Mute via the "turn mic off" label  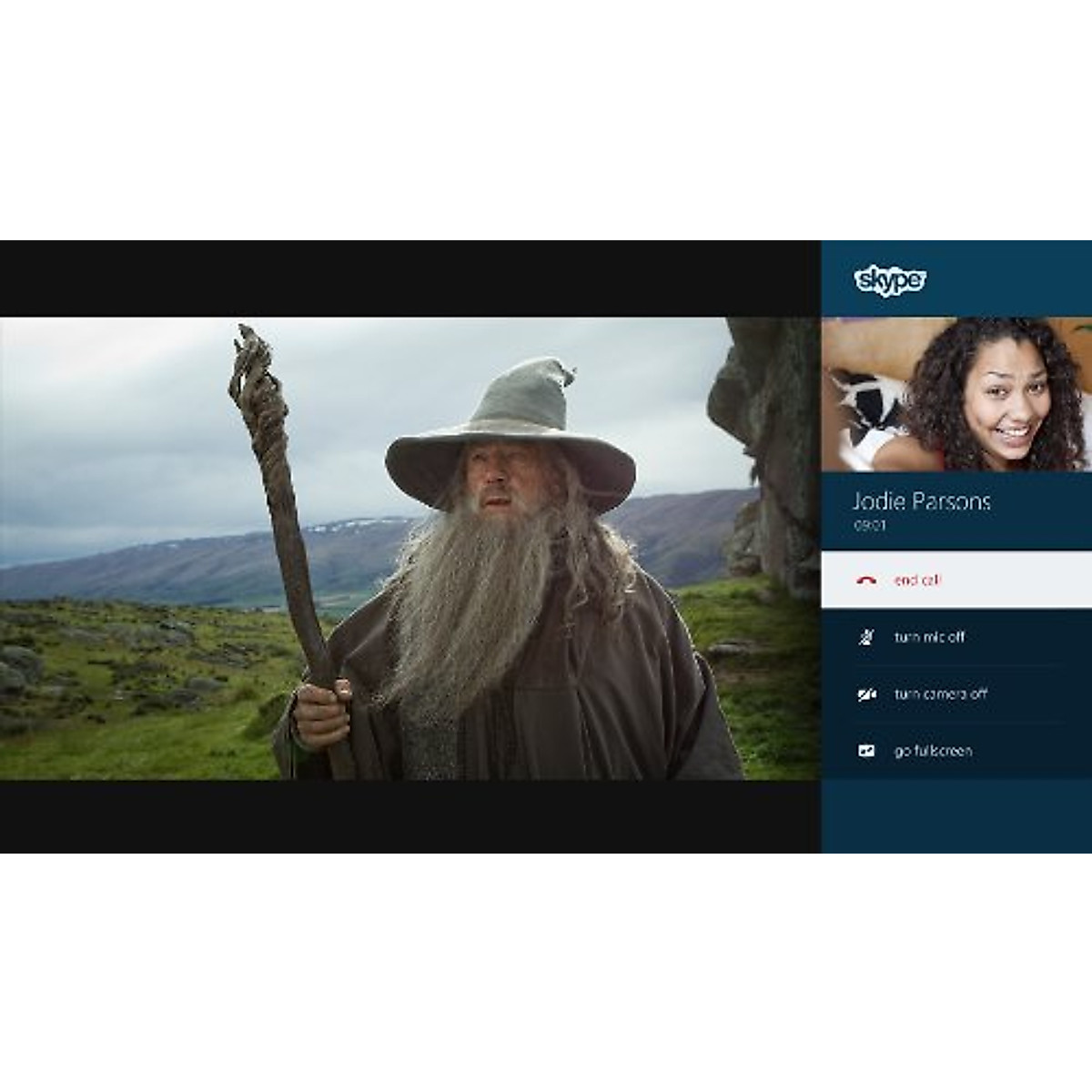click(929, 637)
